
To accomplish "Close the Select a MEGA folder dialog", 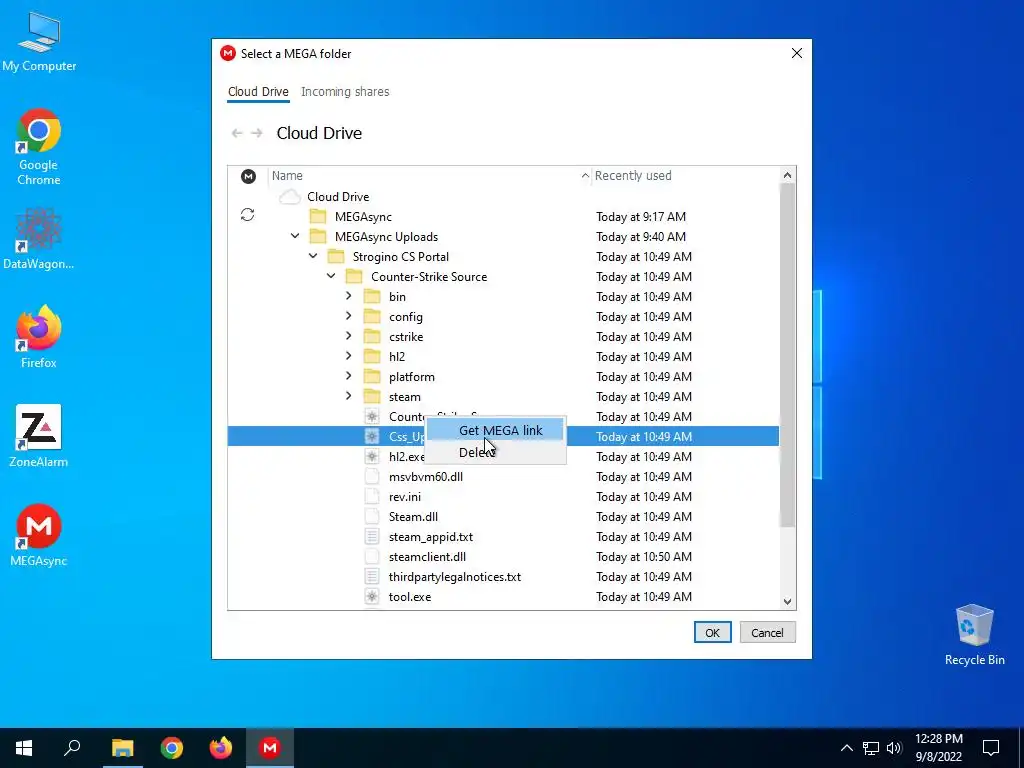I will coord(797,54).
